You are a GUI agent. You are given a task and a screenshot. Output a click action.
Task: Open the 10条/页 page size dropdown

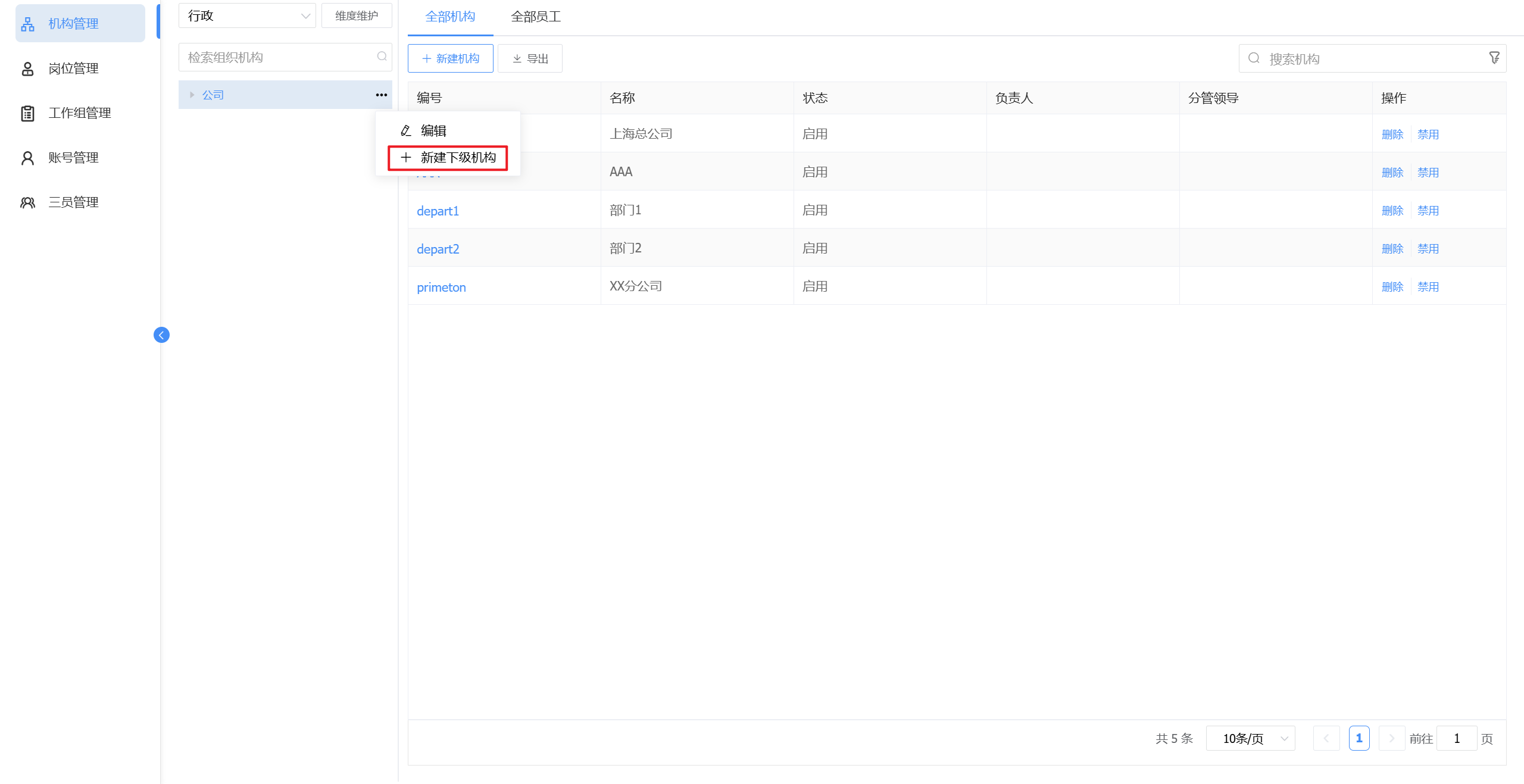point(1250,739)
